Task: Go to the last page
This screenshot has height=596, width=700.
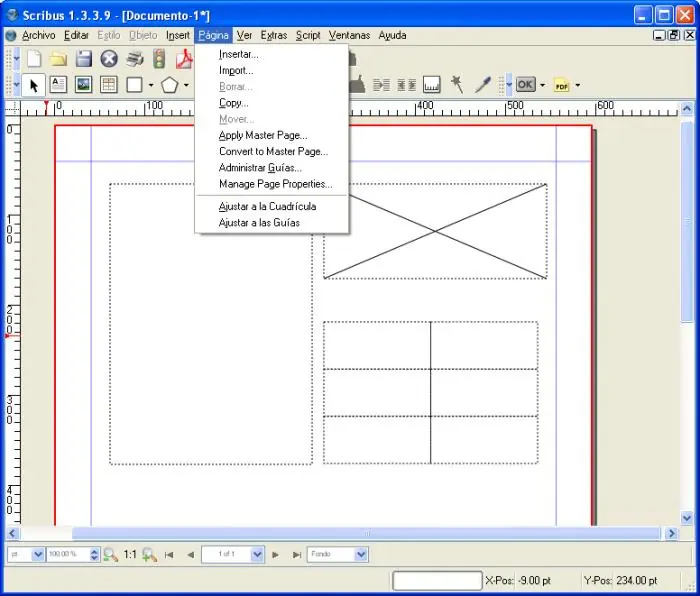Action: click(297, 554)
